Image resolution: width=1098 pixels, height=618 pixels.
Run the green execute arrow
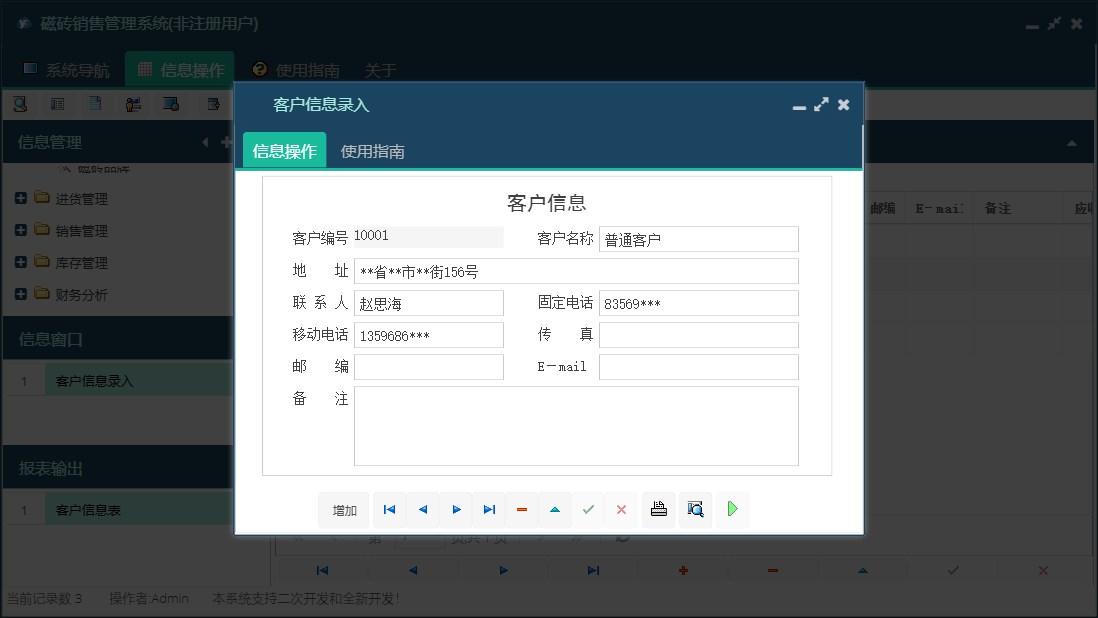pyautogui.click(x=732, y=510)
